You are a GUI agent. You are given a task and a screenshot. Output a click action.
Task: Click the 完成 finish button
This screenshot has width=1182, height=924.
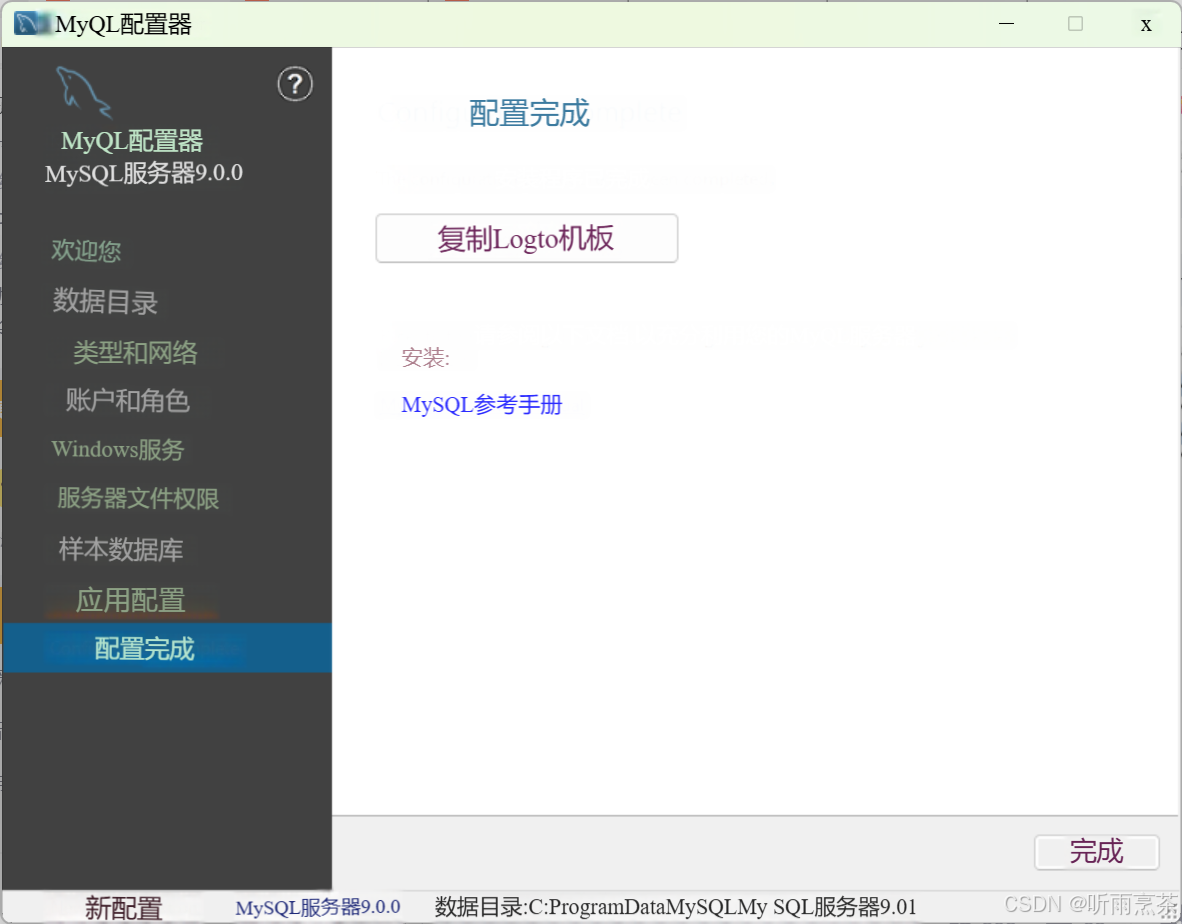click(x=1096, y=852)
